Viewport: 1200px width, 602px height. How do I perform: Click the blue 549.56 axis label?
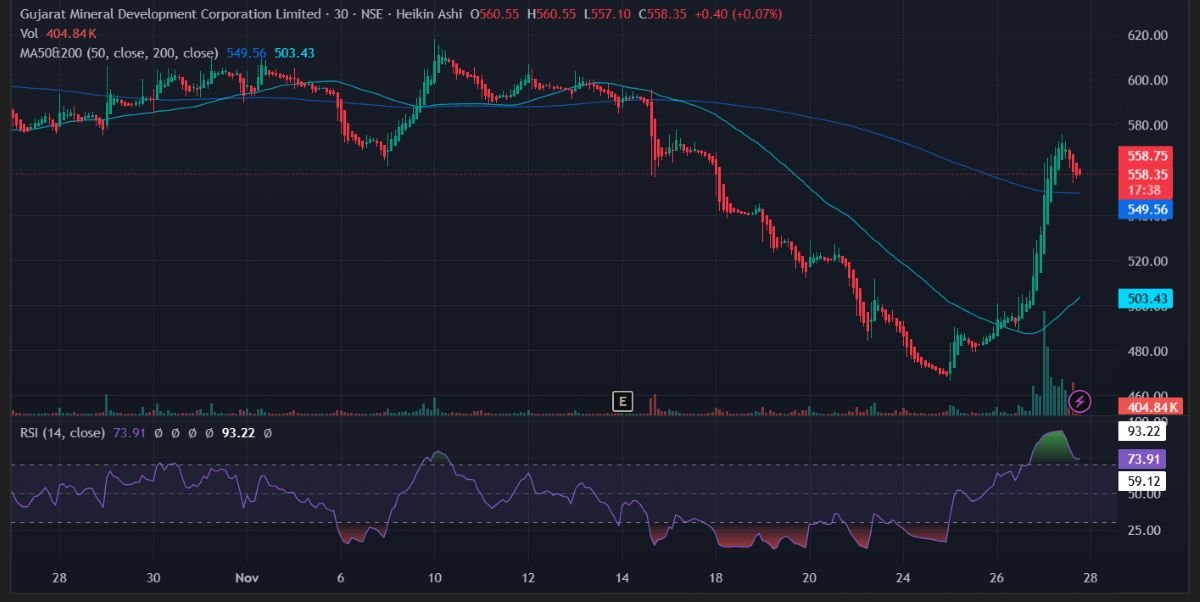[1147, 210]
